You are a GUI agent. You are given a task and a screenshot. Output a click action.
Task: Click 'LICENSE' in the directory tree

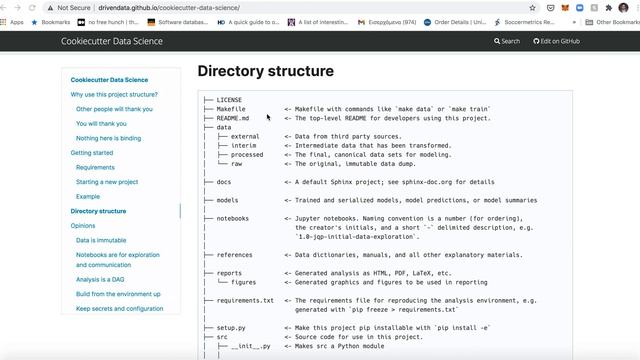click(229, 100)
